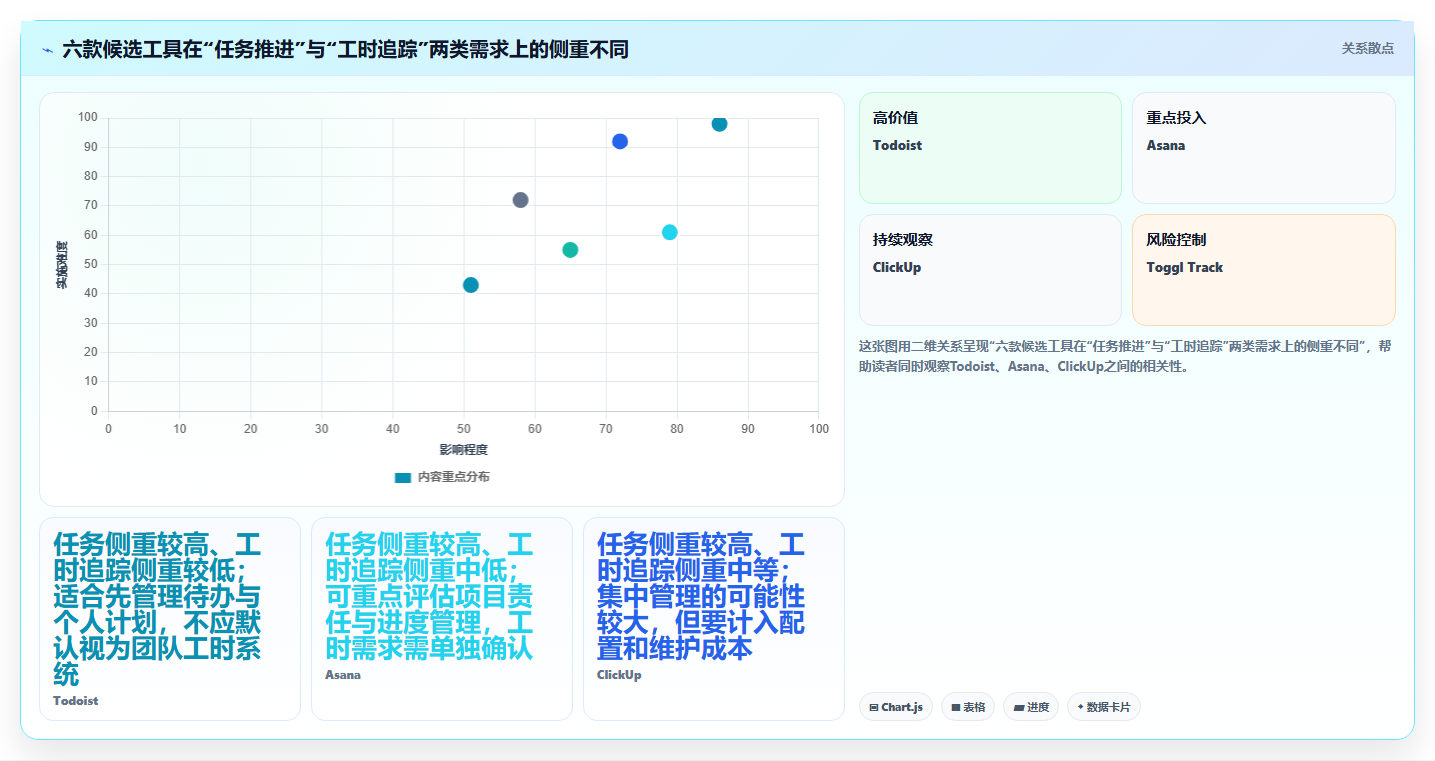Open the 高价值 Todoist quadrant card
The image size is (1435, 761).
click(990, 148)
